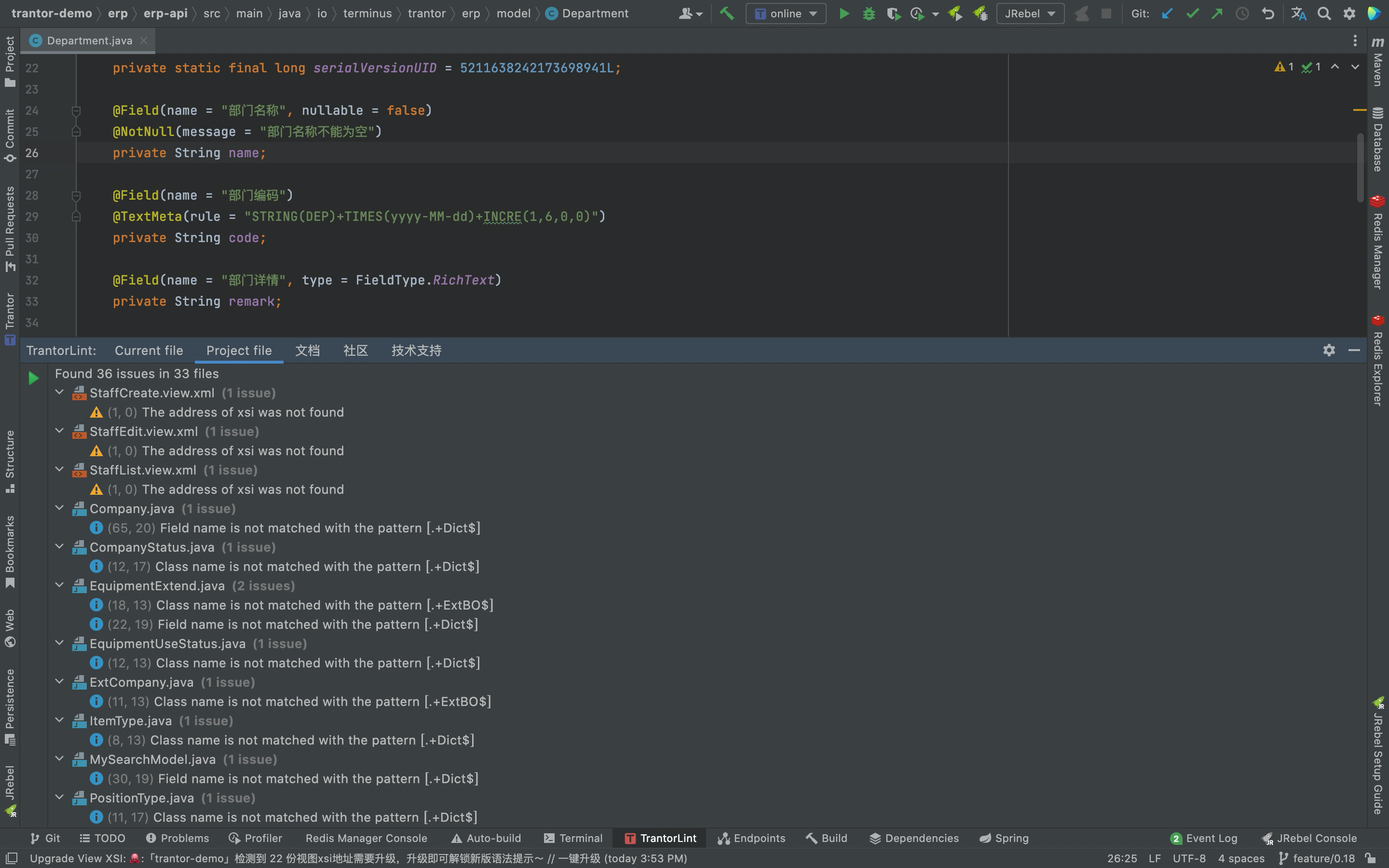Open editor tab options three dots
Screen dimensions: 1389x868
[x=1355, y=40]
